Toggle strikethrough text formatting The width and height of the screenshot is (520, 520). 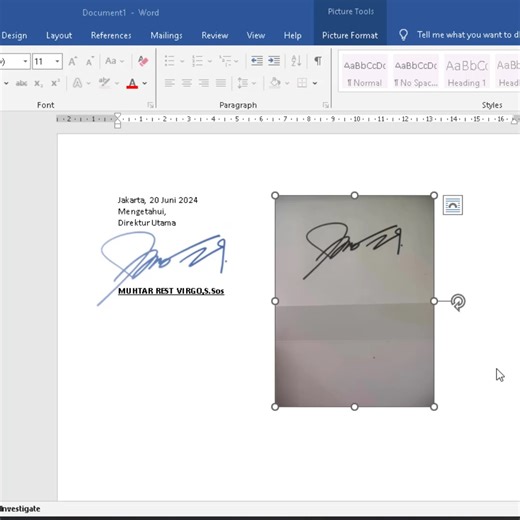[x=21, y=83]
